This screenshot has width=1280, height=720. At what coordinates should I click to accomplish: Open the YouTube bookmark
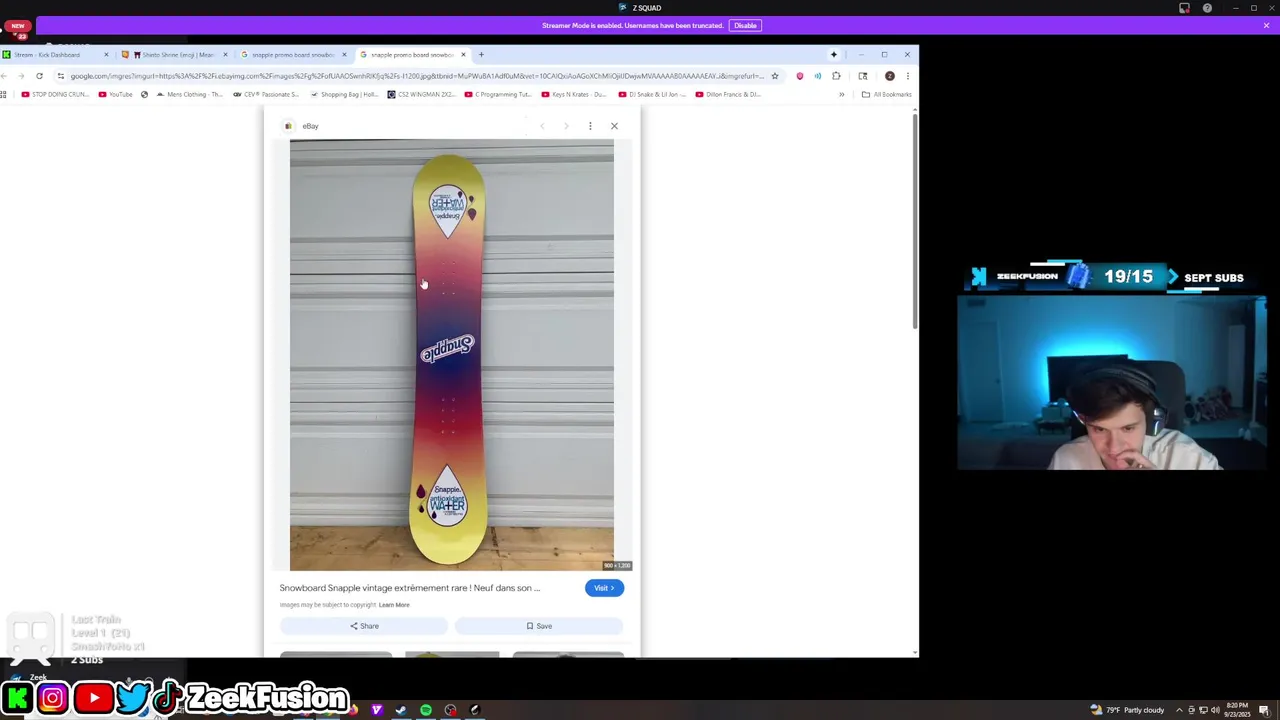pos(115,95)
